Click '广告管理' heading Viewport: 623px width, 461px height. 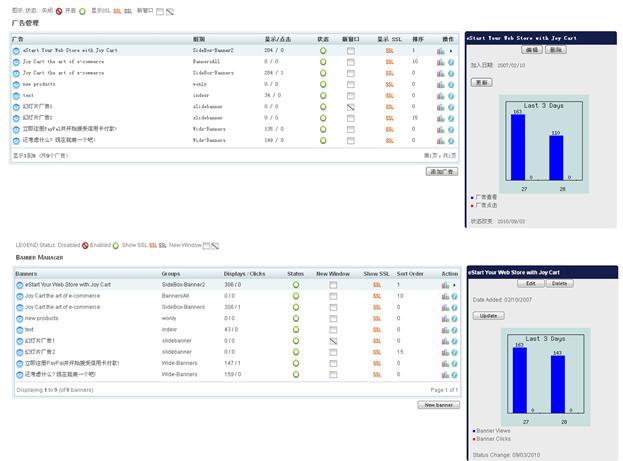25,23
